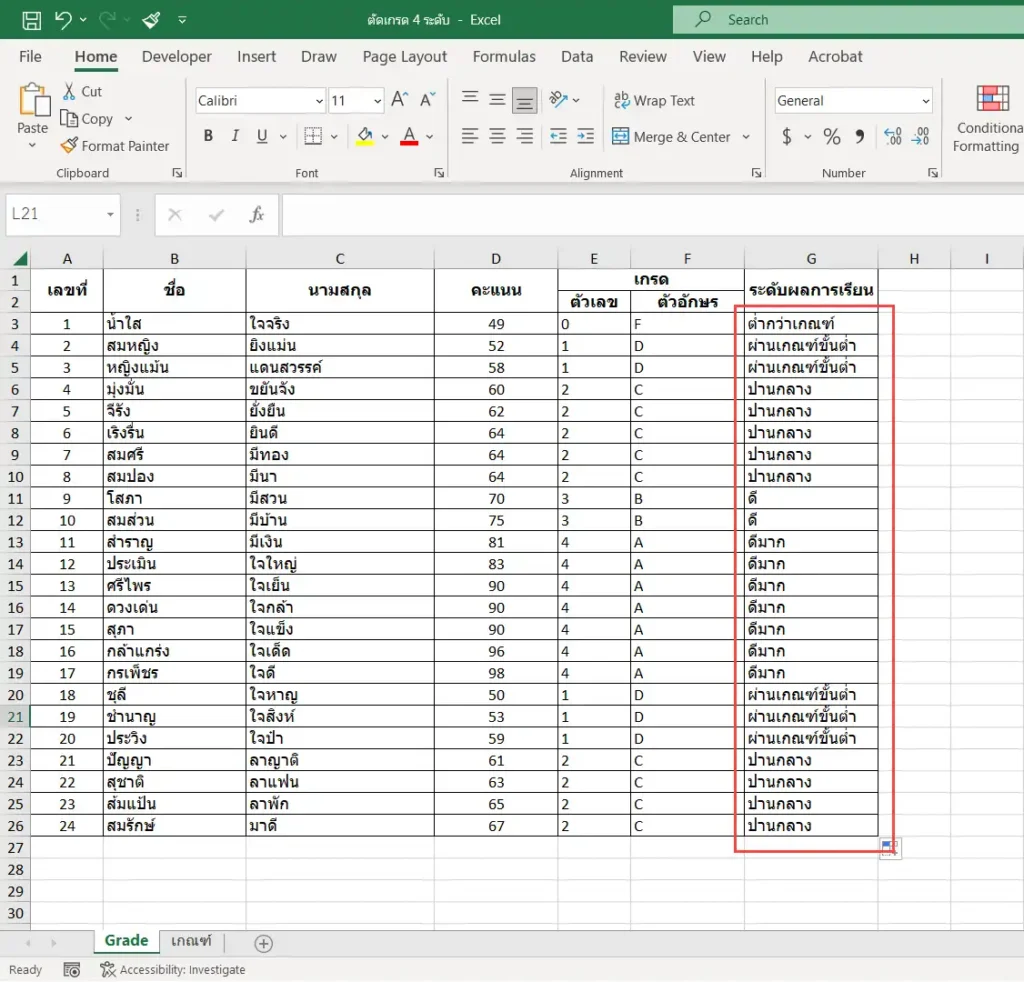1024x982 pixels.
Task: Click the Insert Function fx icon
Action: pos(257,214)
